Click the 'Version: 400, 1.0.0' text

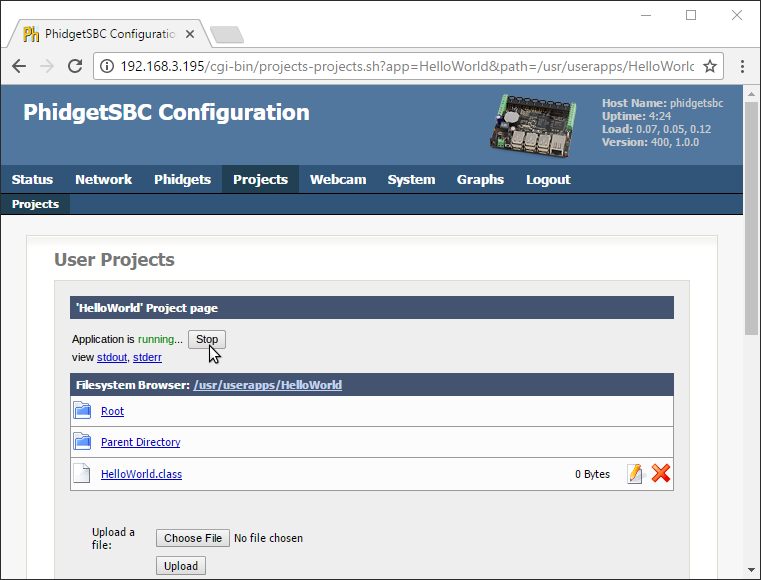tap(650, 143)
